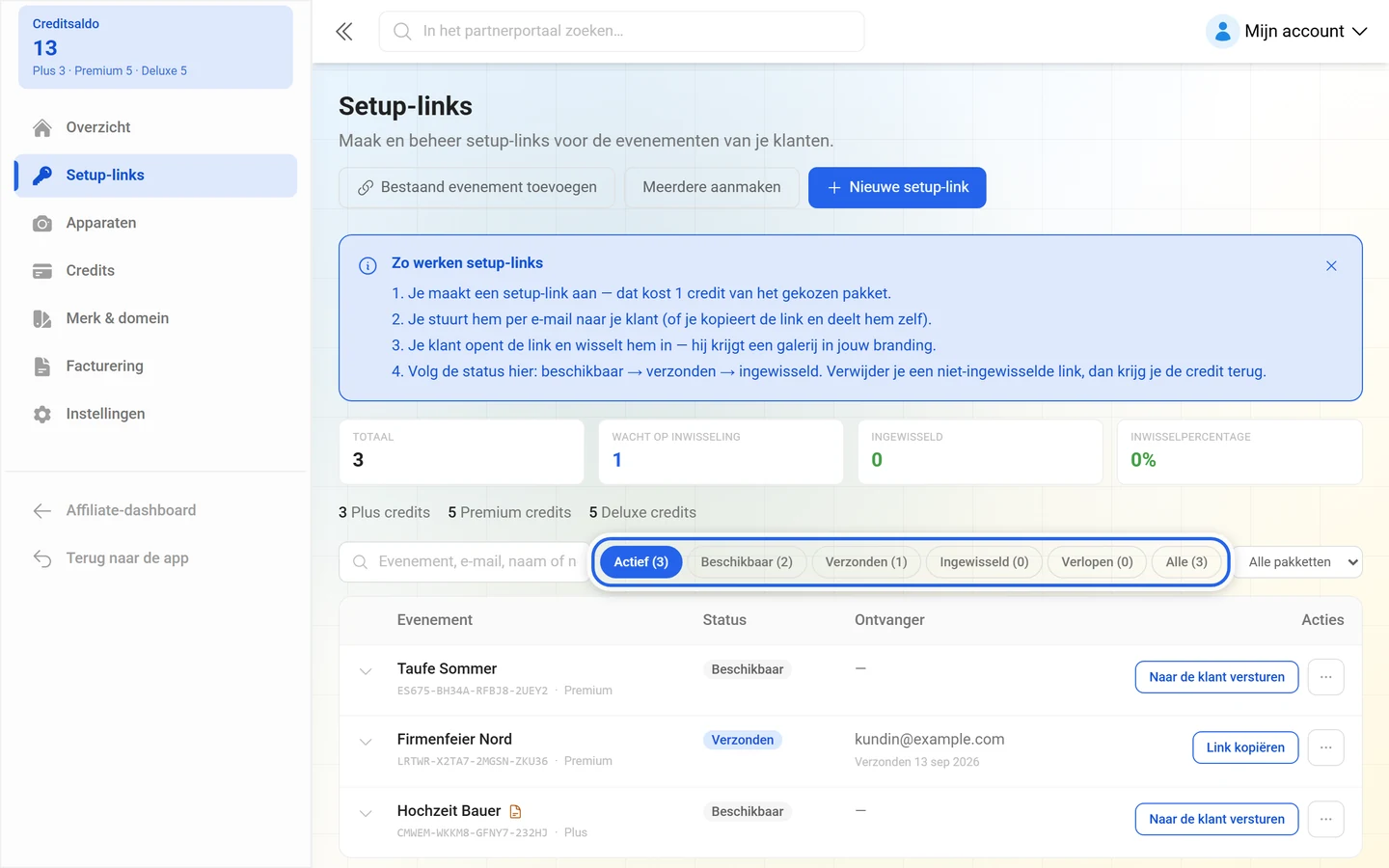1389x868 pixels.
Task: Open more actions for Hochzeit Bauer
Action: 1326,819
